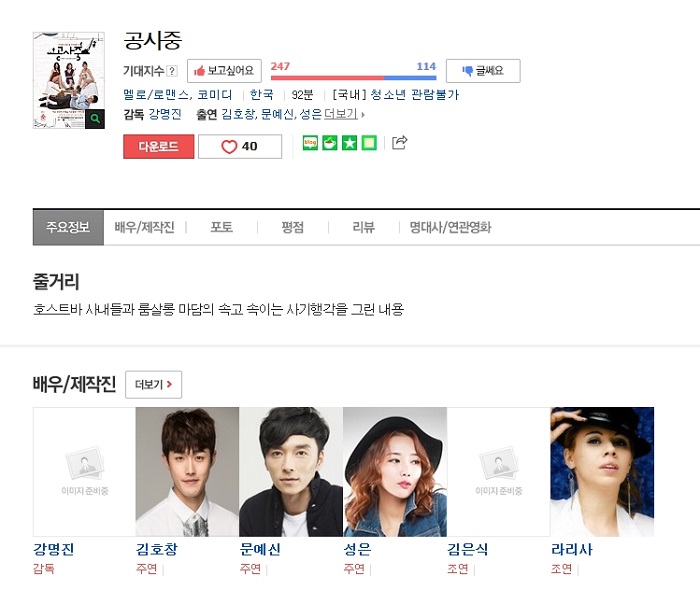Click the expectation ratio red-blue bar
Viewport: 700px width, 604px height.
[353, 78]
